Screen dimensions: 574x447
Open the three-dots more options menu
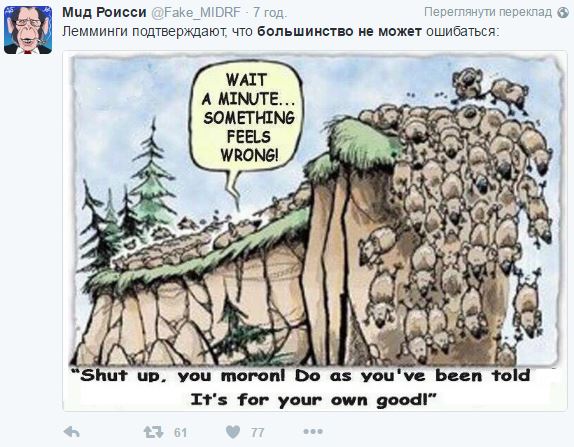[313, 432]
